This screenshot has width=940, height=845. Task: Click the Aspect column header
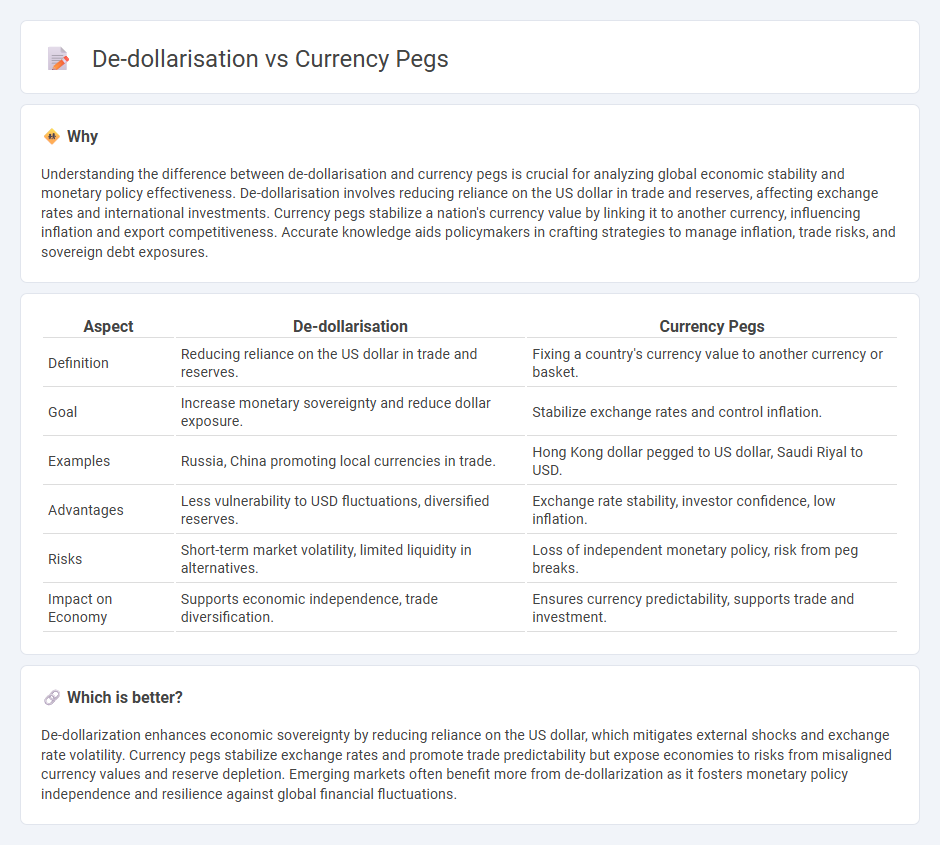109,326
